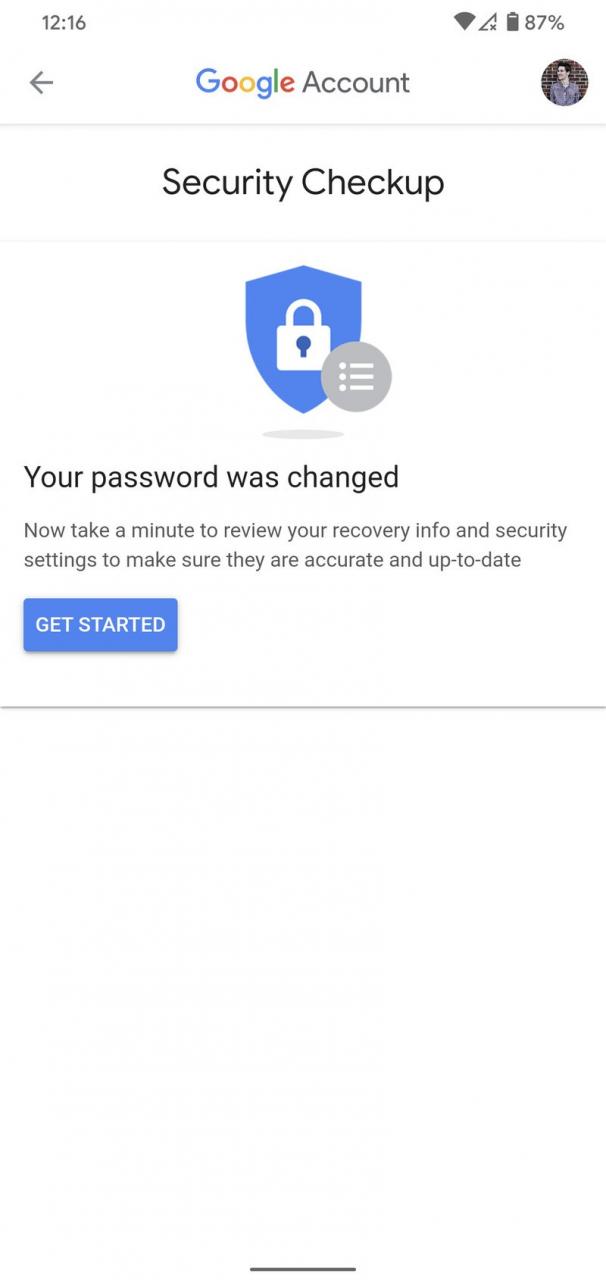Click the recovery info description text
606x1280 pixels.
coord(295,545)
